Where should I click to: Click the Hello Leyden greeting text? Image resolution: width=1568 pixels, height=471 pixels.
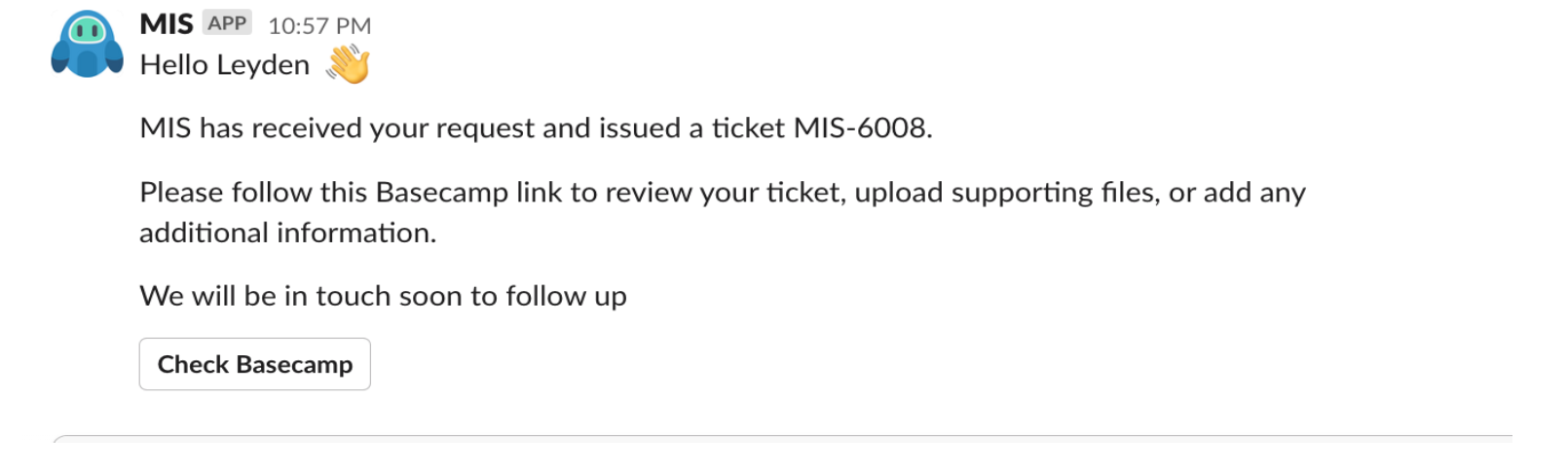coord(225,64)
